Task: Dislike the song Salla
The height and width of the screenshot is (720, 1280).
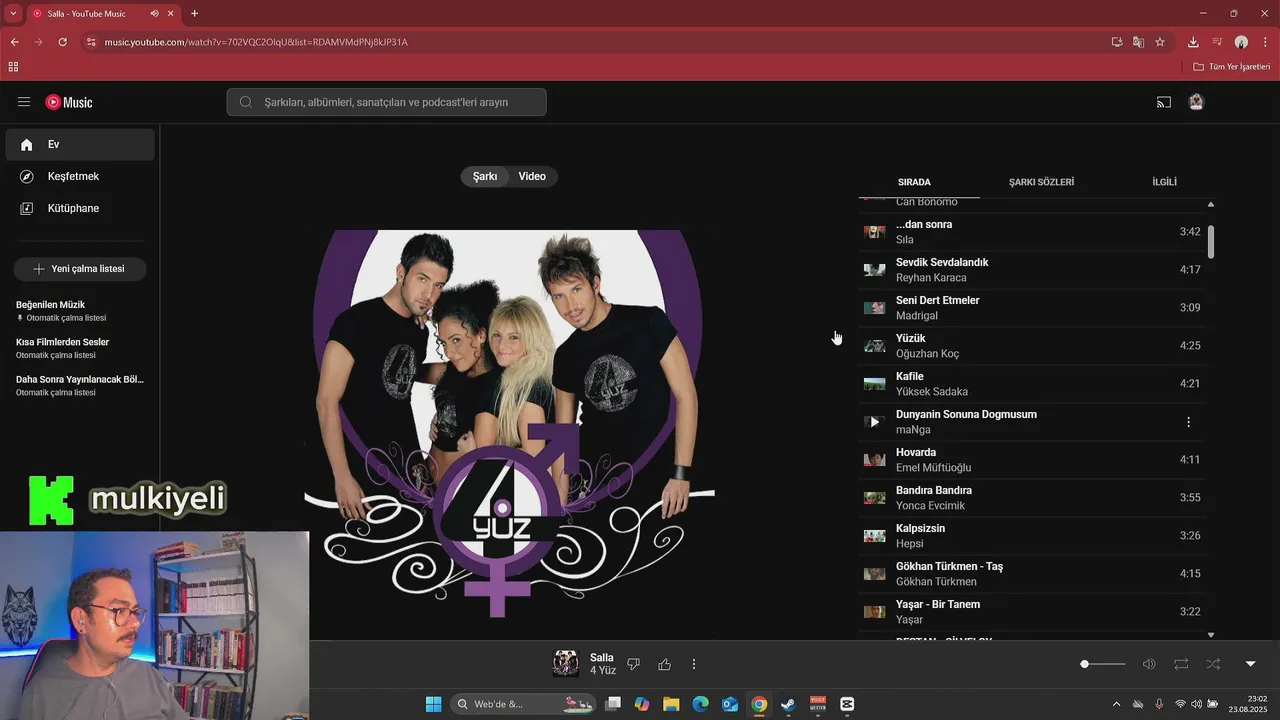Action: point(633,664)
